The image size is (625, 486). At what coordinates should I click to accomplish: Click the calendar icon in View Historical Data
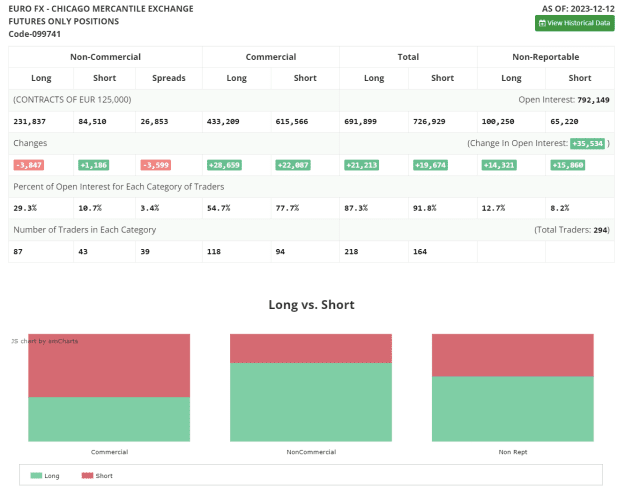pos(542,23)
